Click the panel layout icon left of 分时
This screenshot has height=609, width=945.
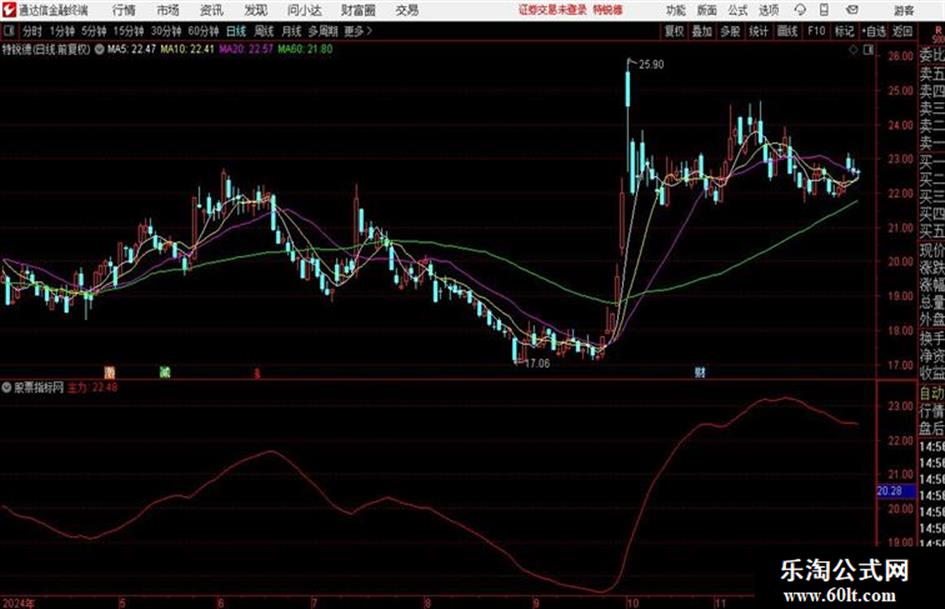[8, 31]
